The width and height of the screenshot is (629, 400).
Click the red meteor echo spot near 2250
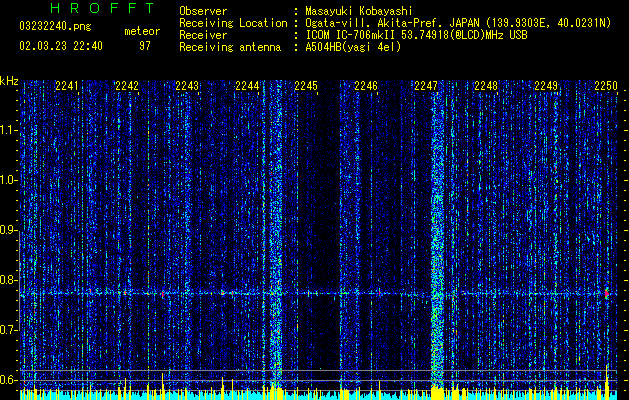pos(607,293)
